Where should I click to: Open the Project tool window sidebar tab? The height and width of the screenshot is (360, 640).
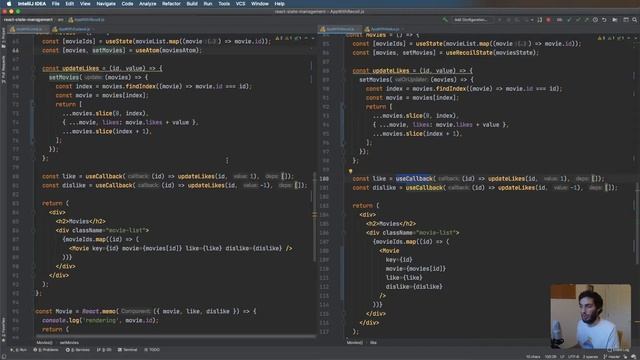(x=3, y=38)
